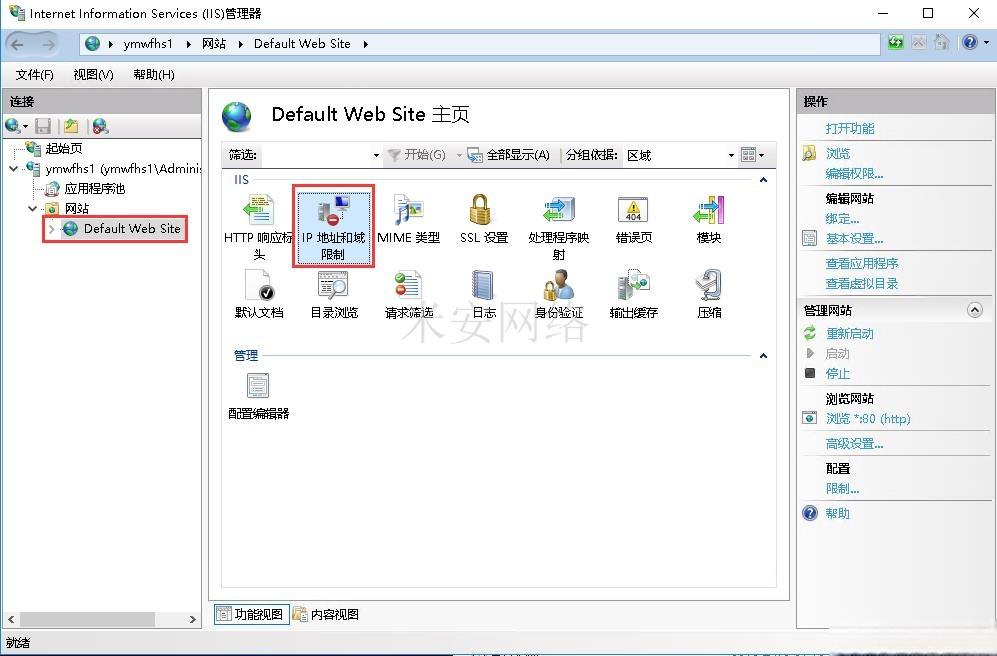
Task: Click 停止 site link
Action: pos(837,374)
